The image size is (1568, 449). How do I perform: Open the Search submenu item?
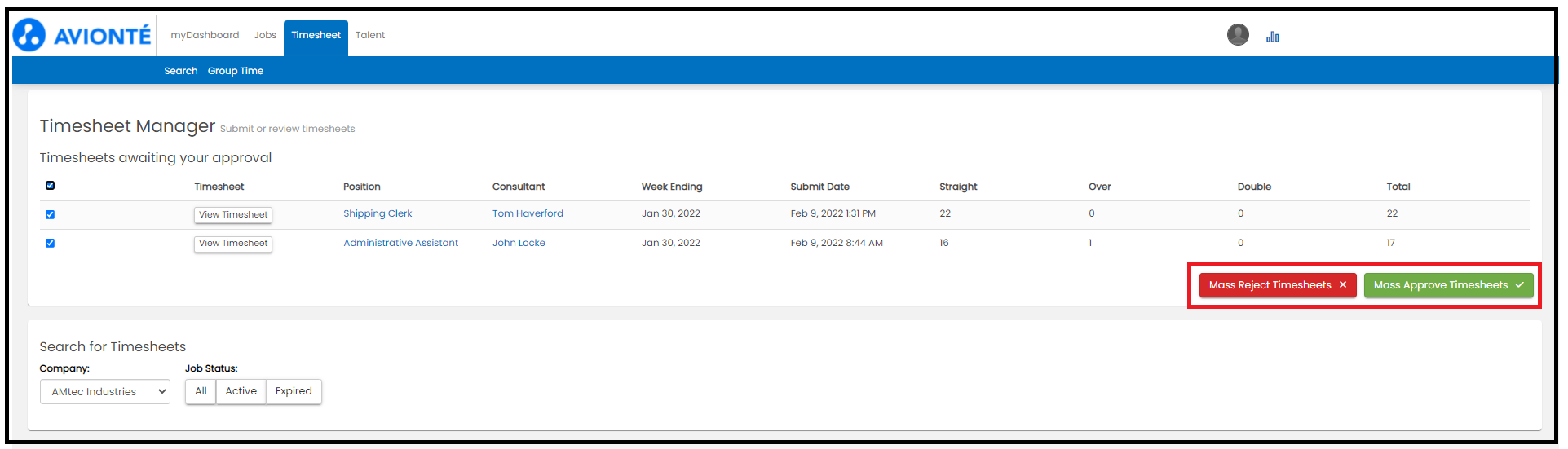click(181, 71)
